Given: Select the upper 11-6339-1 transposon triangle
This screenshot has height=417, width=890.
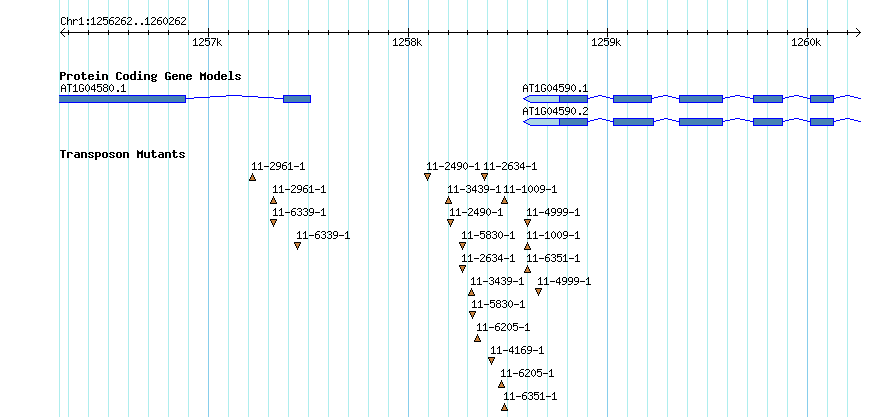Looking at the screenshot, I should click(274, 223).
